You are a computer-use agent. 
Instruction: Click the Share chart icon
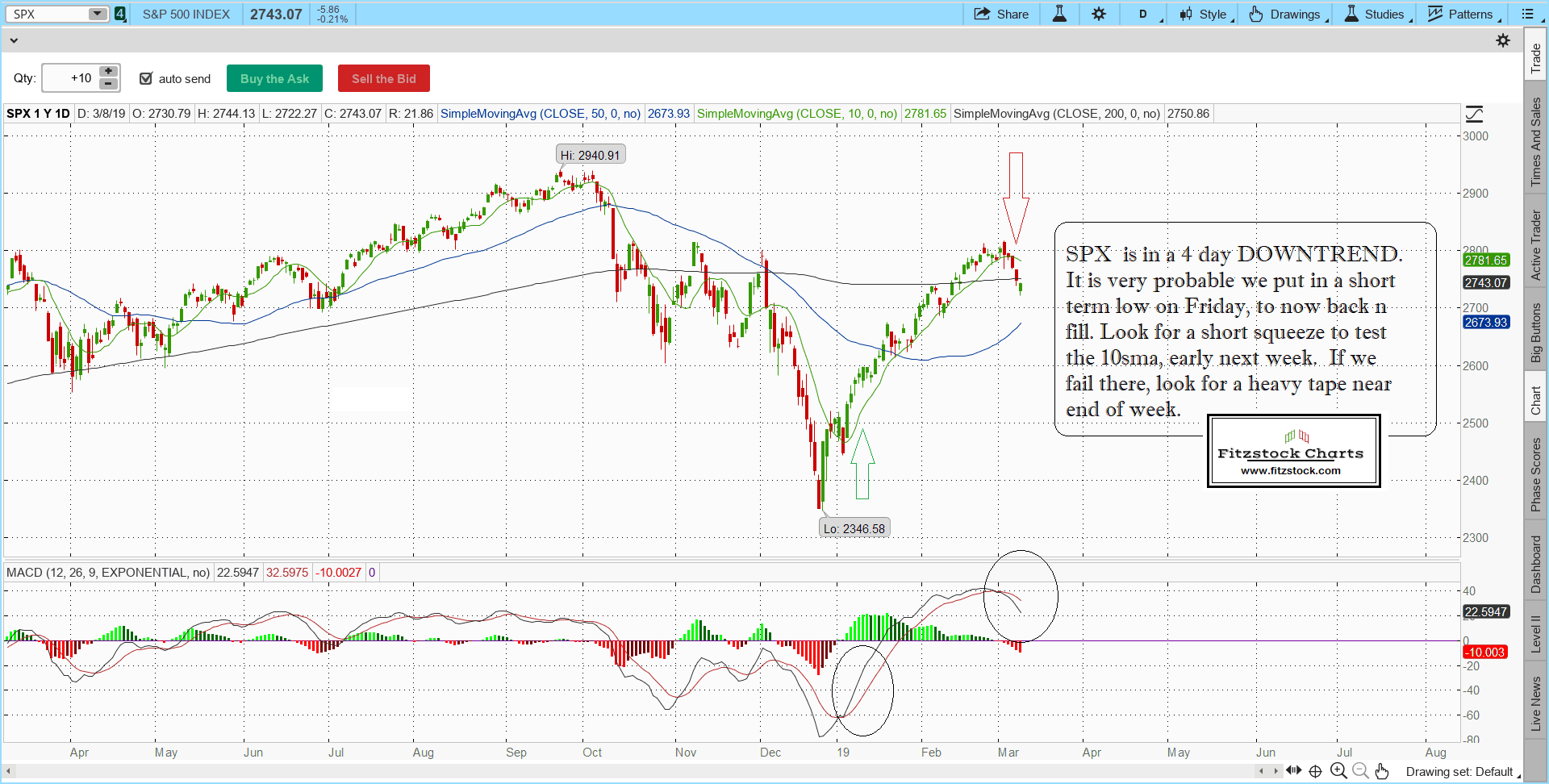pos(982,14)
